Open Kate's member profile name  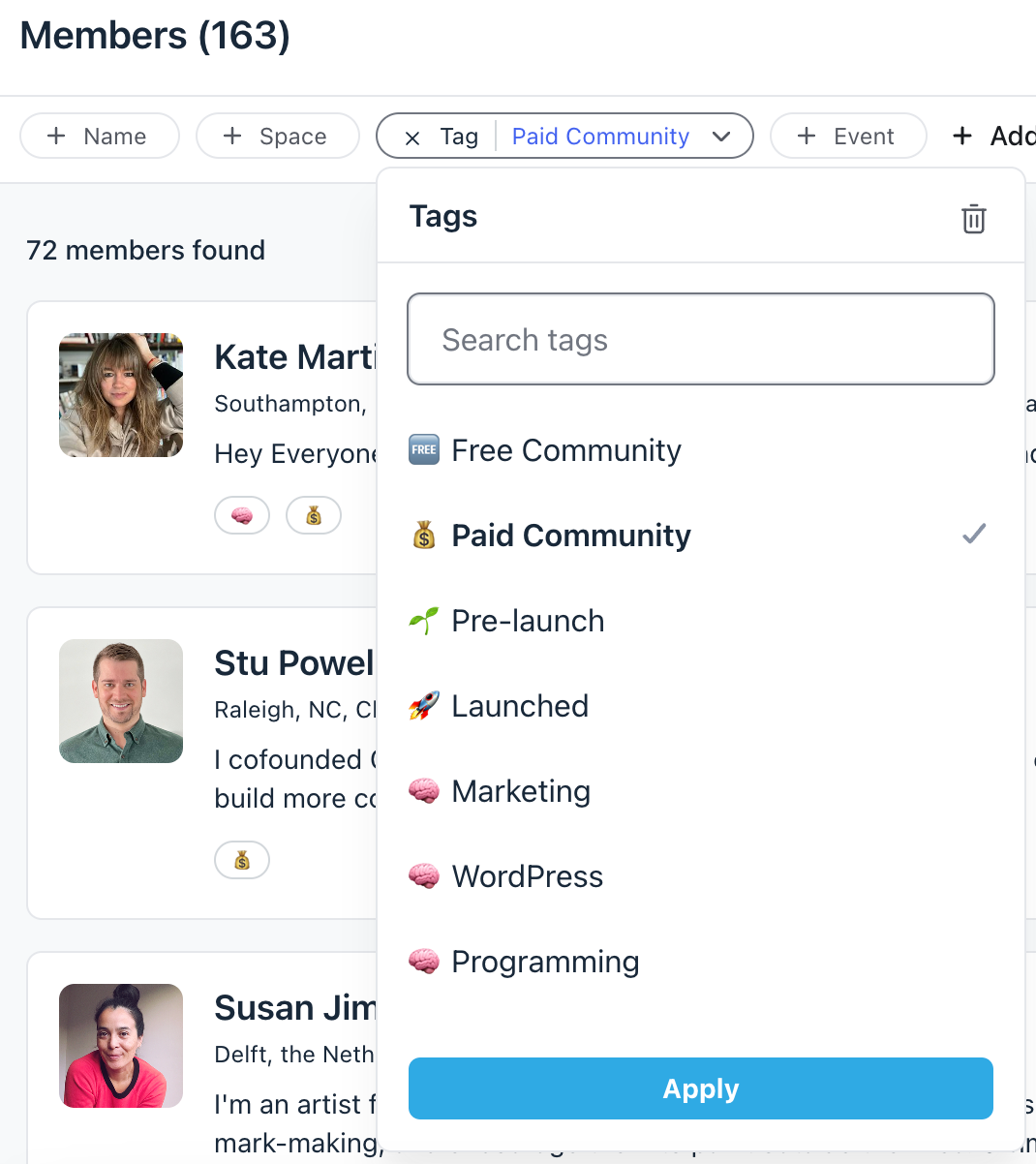(295, 357)
